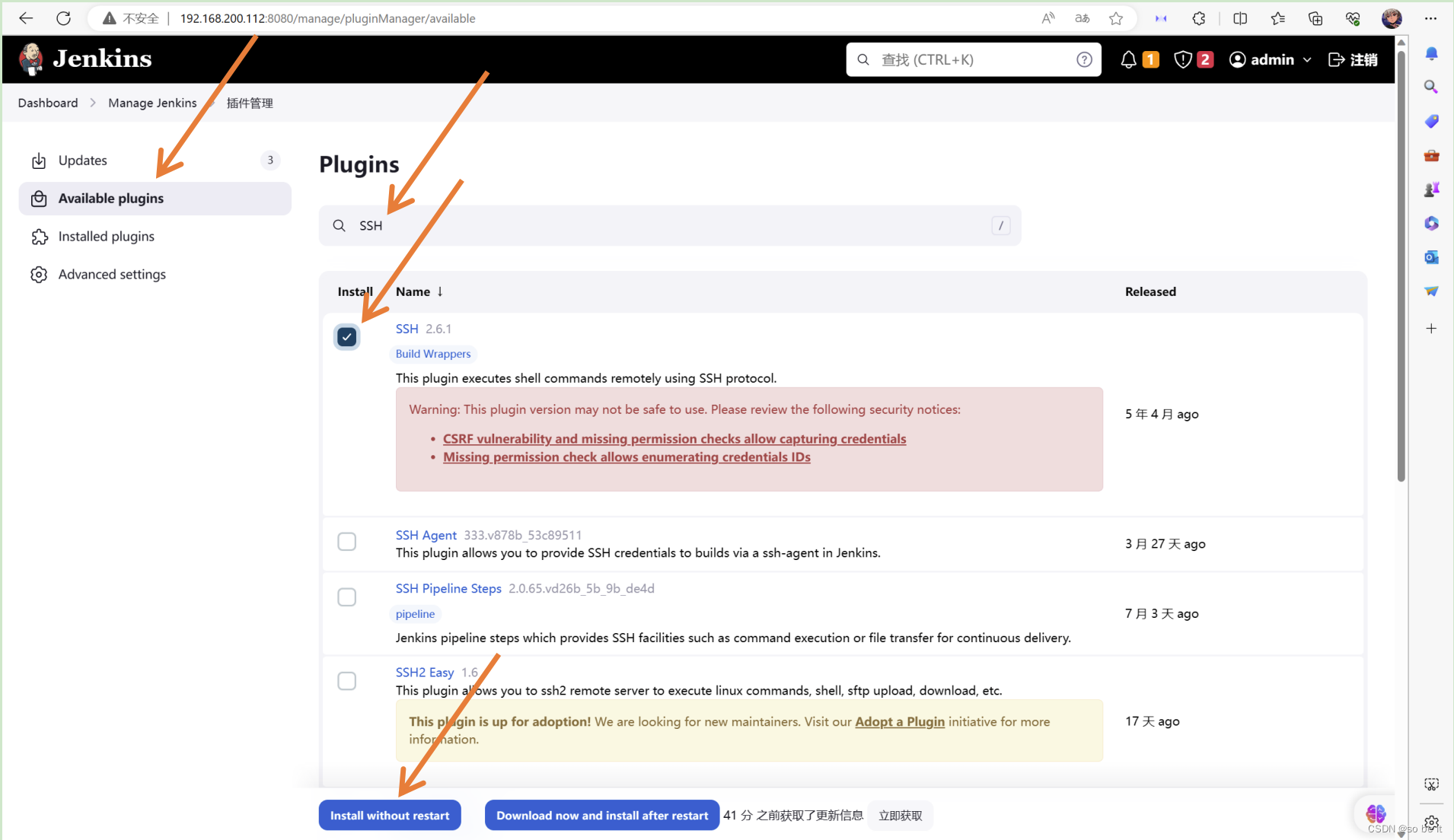Open favorites list icon in browser toolbar

tap(1277, 18)
